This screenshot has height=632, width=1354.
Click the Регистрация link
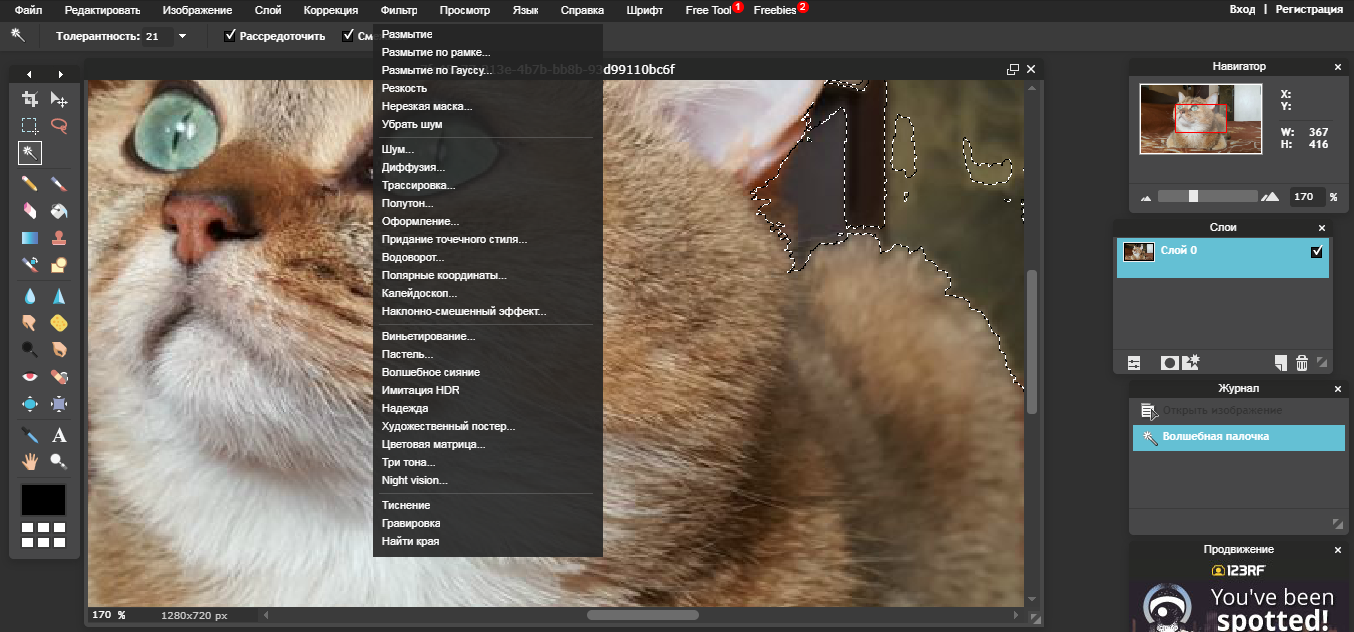[1309, 9]
